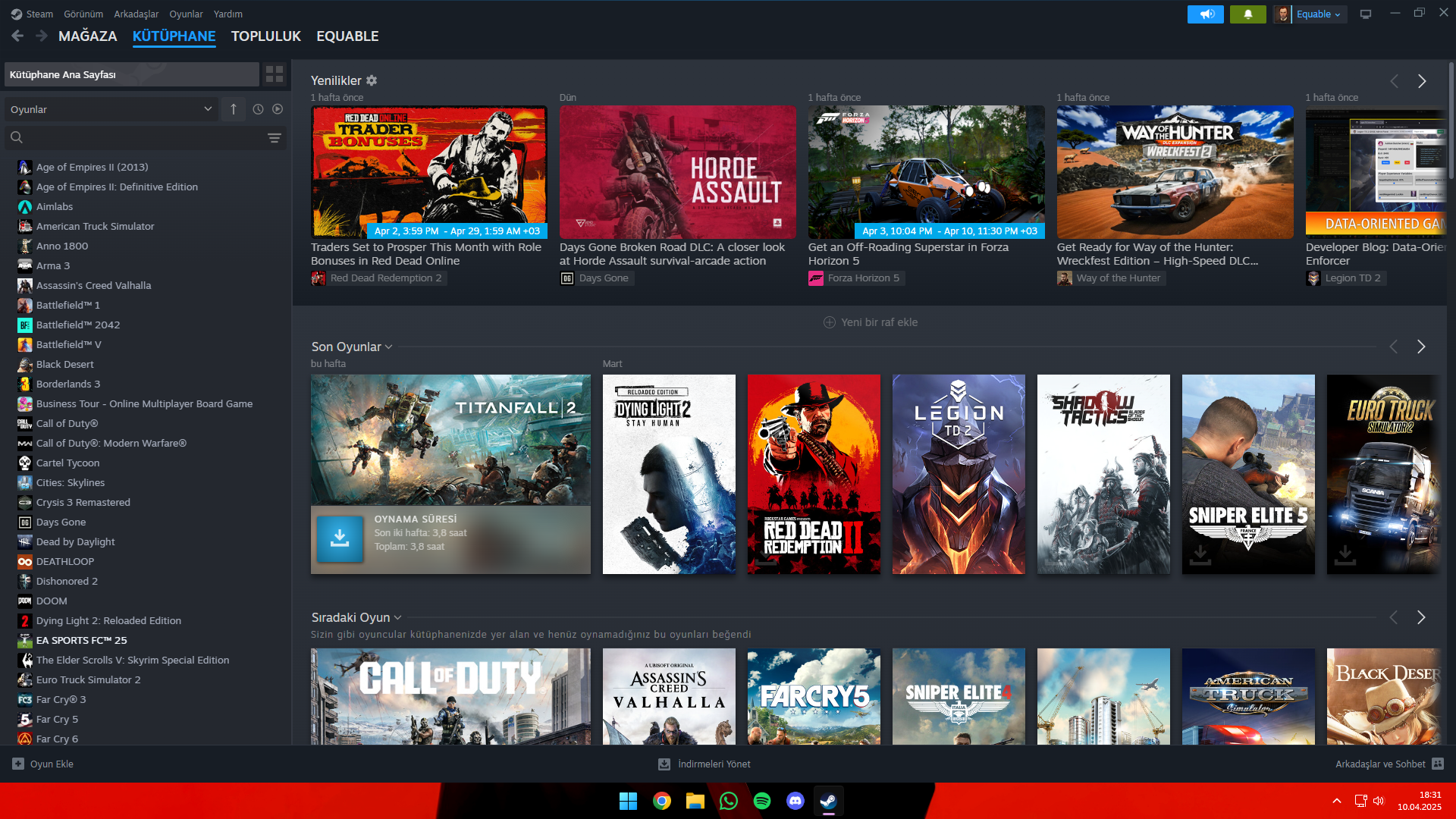The width and height of the screenshot is (1456, 819).
Task: Click the announcements megaphone icon
Action: click(x=1205, y=14)
